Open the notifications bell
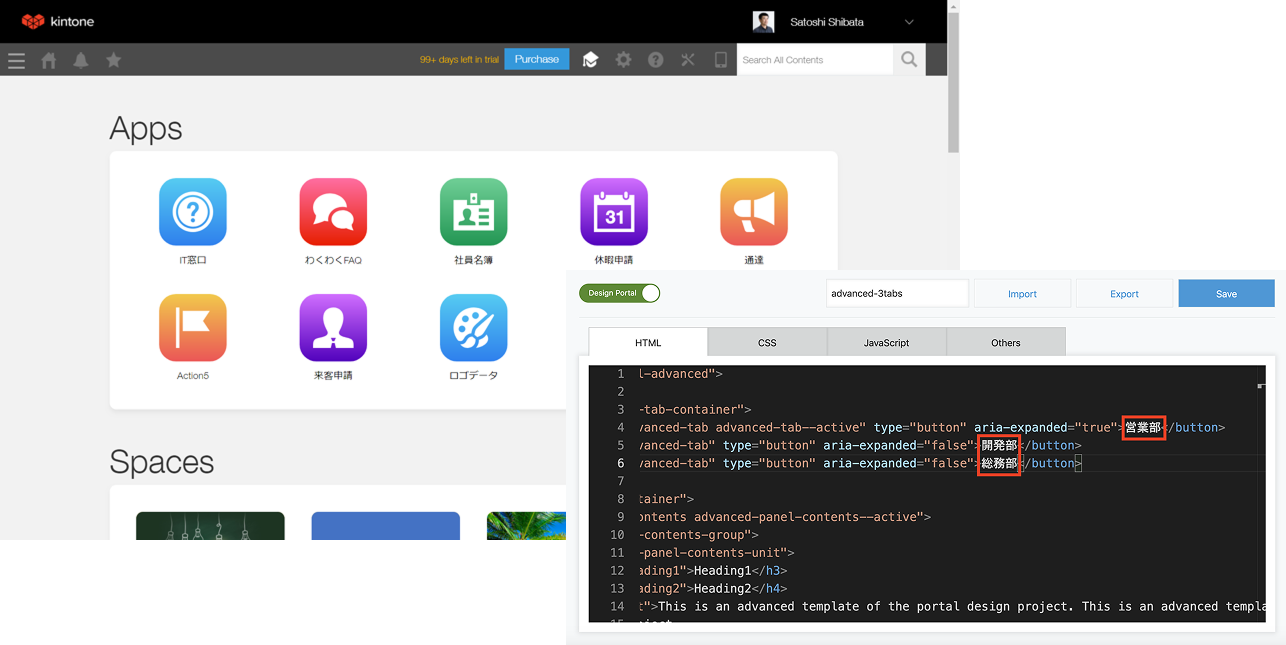1286x645 pixels. (80, 60)
